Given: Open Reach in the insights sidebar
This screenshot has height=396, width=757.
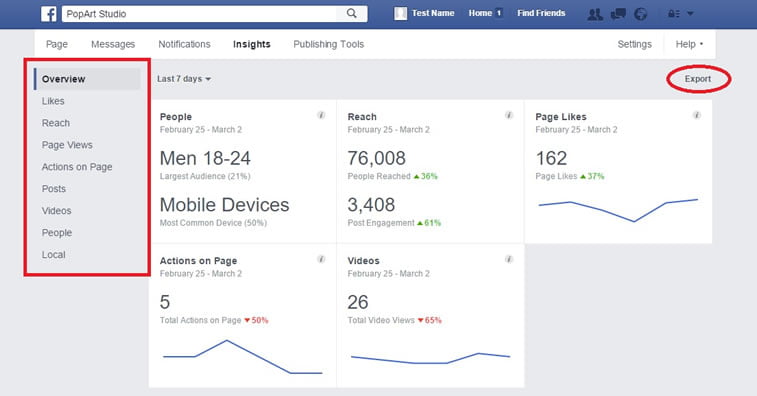Looking at the screenshot, I should point(56,123).
